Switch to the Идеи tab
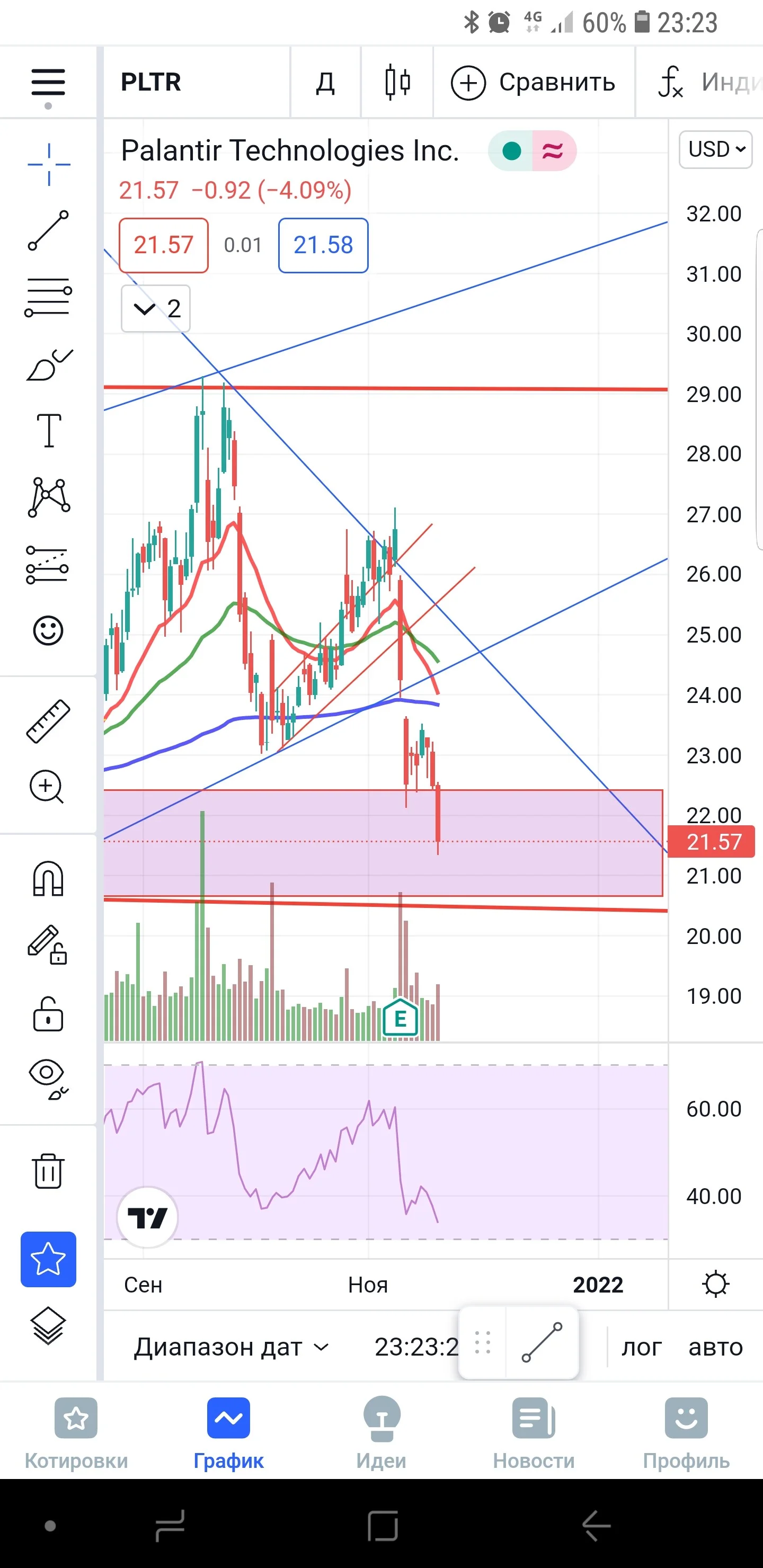 click(x=381, y=1433)
